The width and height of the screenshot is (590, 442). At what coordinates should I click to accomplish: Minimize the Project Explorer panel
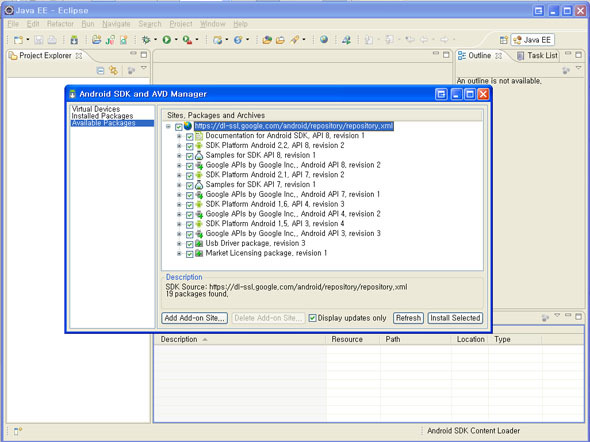133,54
